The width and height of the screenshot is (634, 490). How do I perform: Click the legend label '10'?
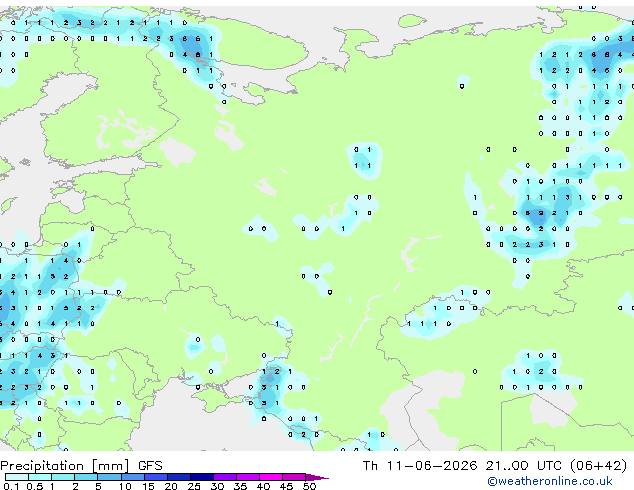125,486
